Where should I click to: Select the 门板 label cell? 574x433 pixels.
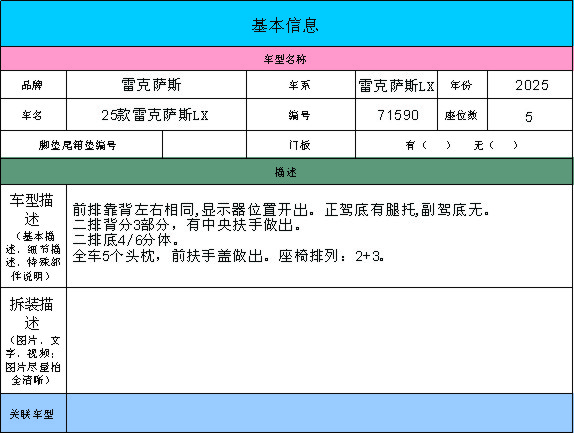pyautogui.click(x=301, y=145)
